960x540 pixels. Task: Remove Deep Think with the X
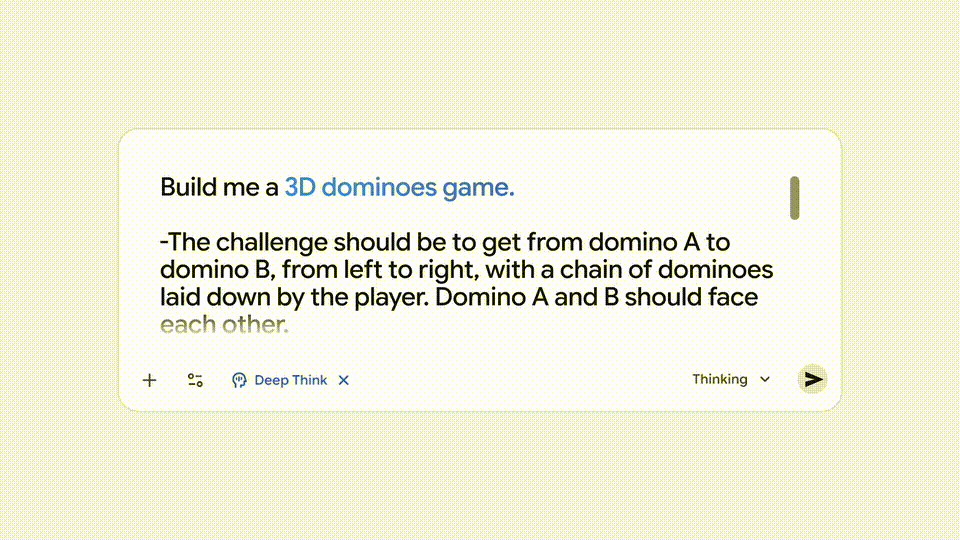point(344,380)
